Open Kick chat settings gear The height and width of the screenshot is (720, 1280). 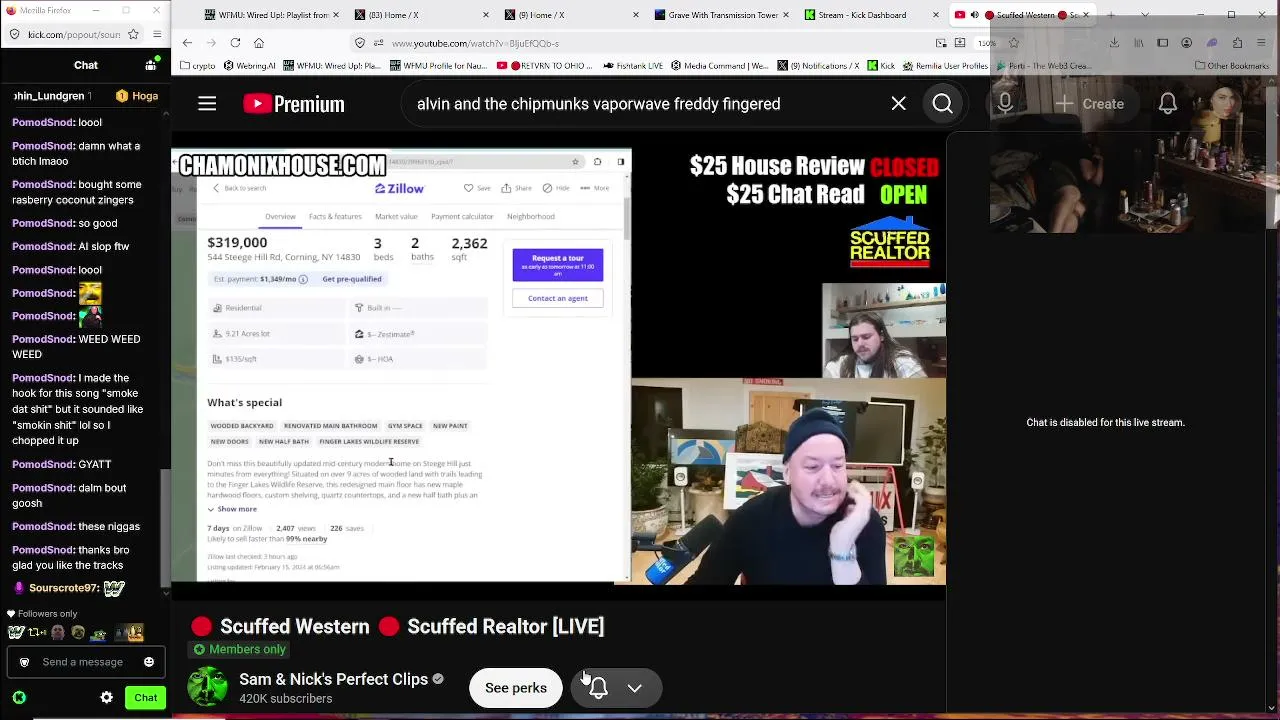[107, 698]
